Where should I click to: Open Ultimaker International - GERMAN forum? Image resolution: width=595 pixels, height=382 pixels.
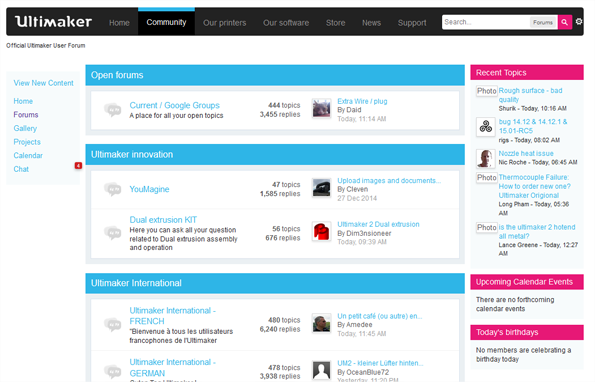tap(173, 368)
